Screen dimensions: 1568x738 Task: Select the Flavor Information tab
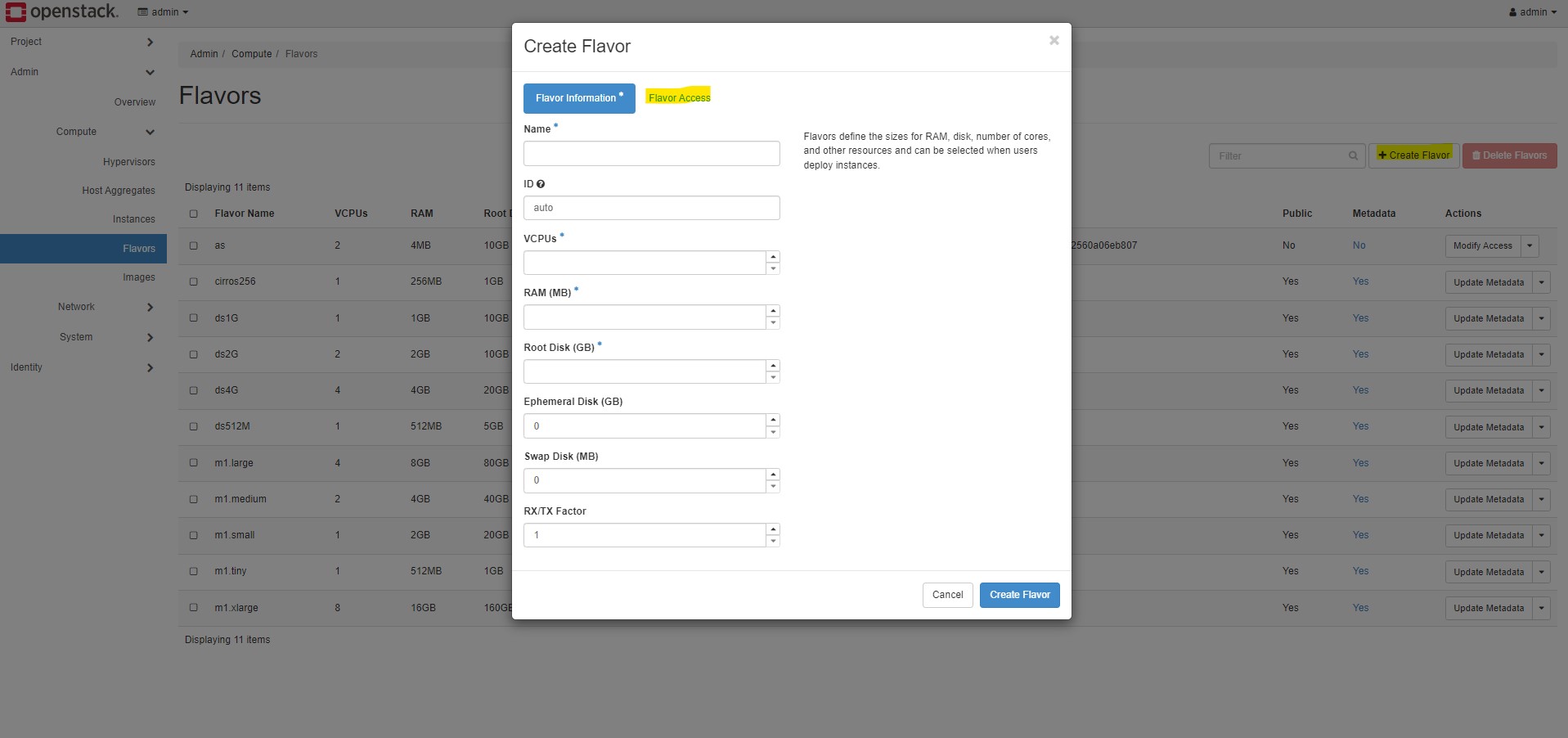tap(578, 98)
